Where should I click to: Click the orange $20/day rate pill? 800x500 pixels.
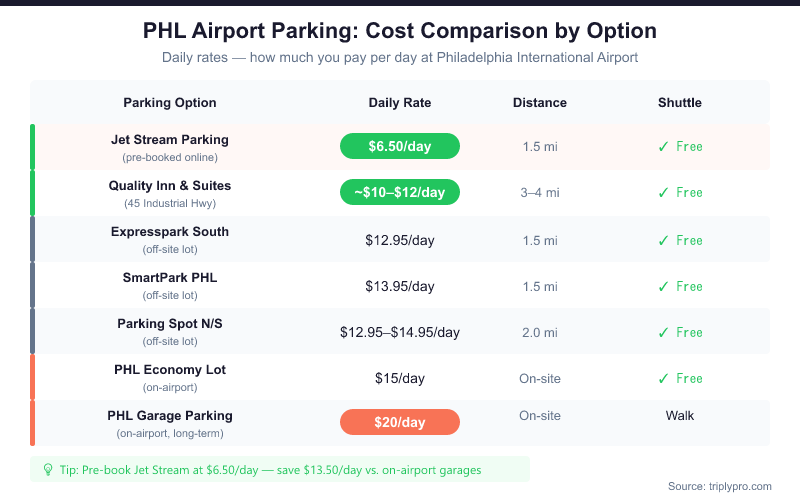click(x=400, y=422)
